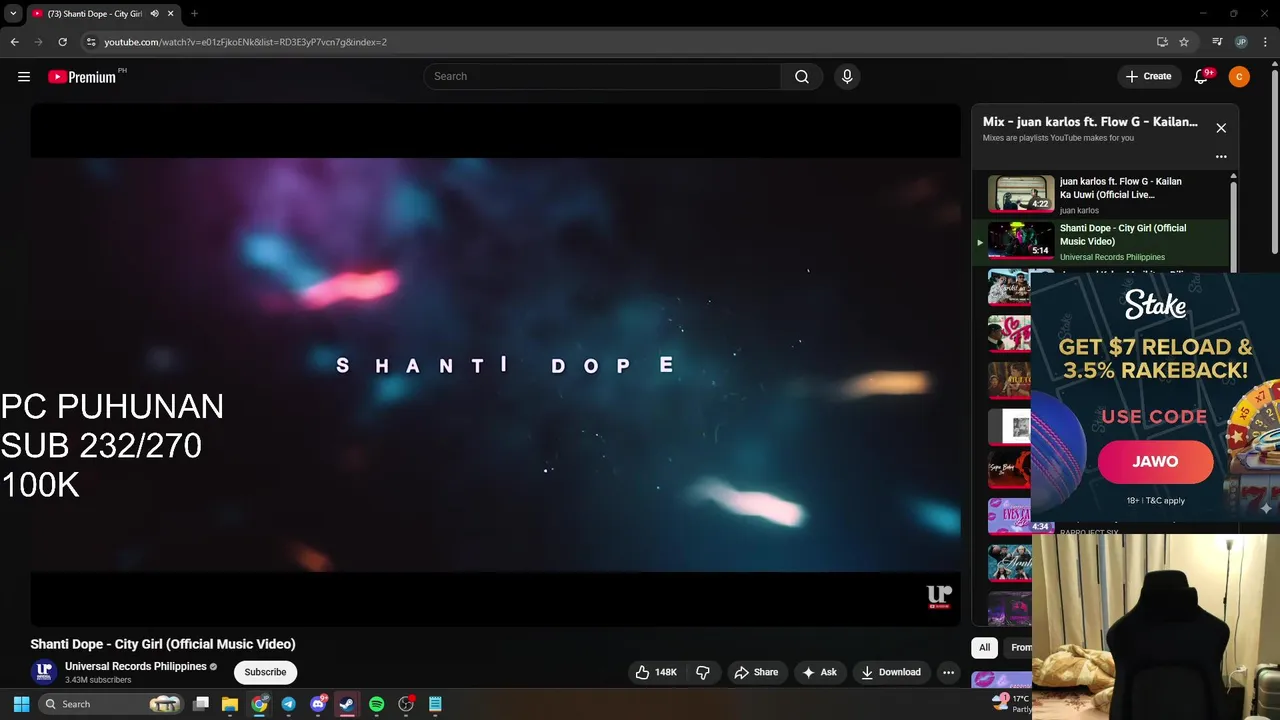Click the address bar URL
The image size is (1280, 720).
246,42
